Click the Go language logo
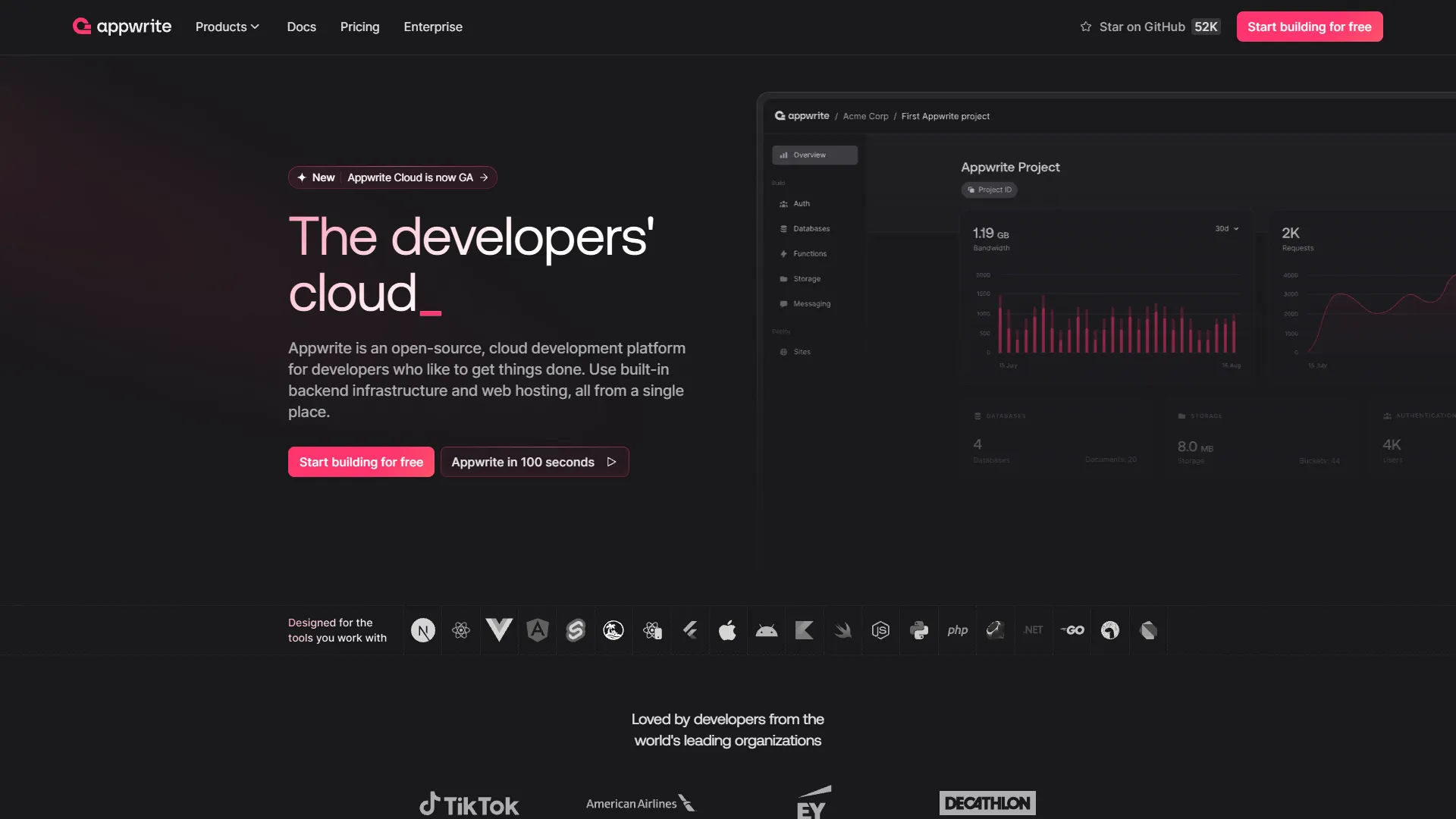Image resolution: width=1456 pixels, height=819 pixels. (x=1072, y=630)
